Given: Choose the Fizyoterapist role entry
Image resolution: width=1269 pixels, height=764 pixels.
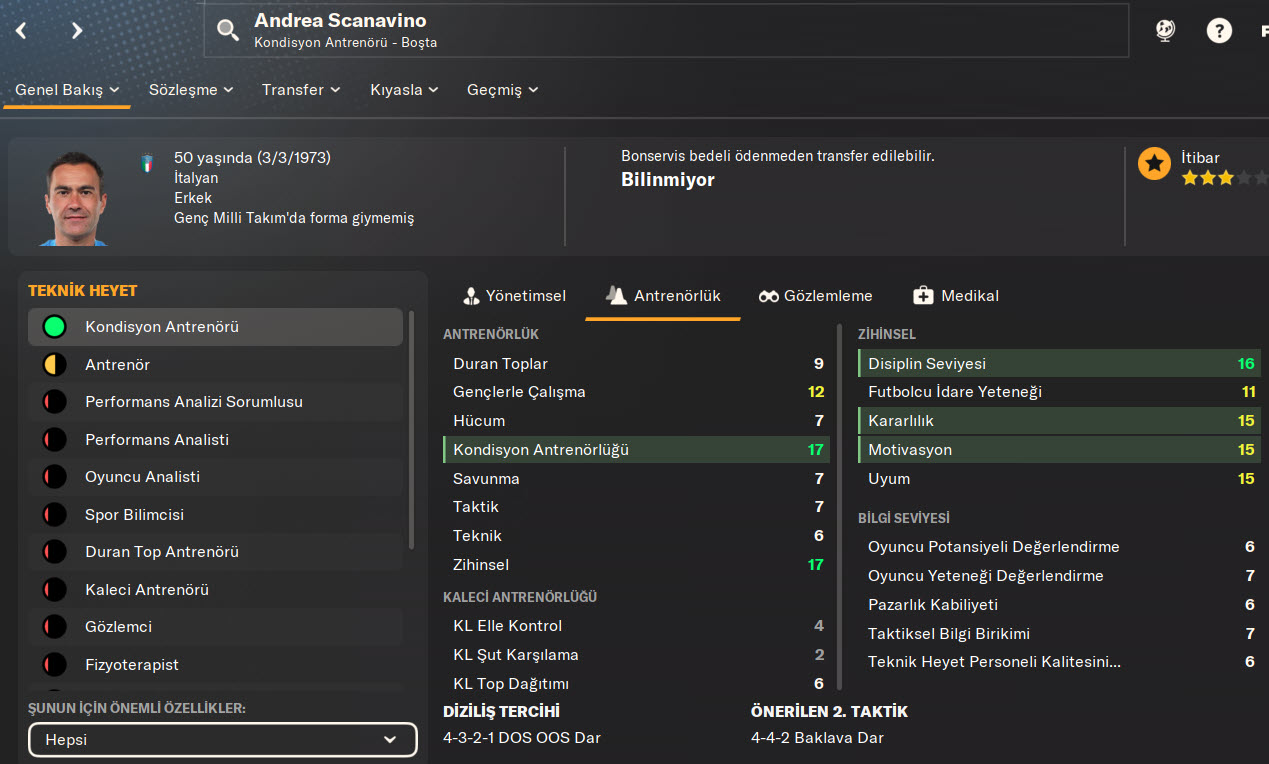Looking at the screenshot, I should click(131, 665).
